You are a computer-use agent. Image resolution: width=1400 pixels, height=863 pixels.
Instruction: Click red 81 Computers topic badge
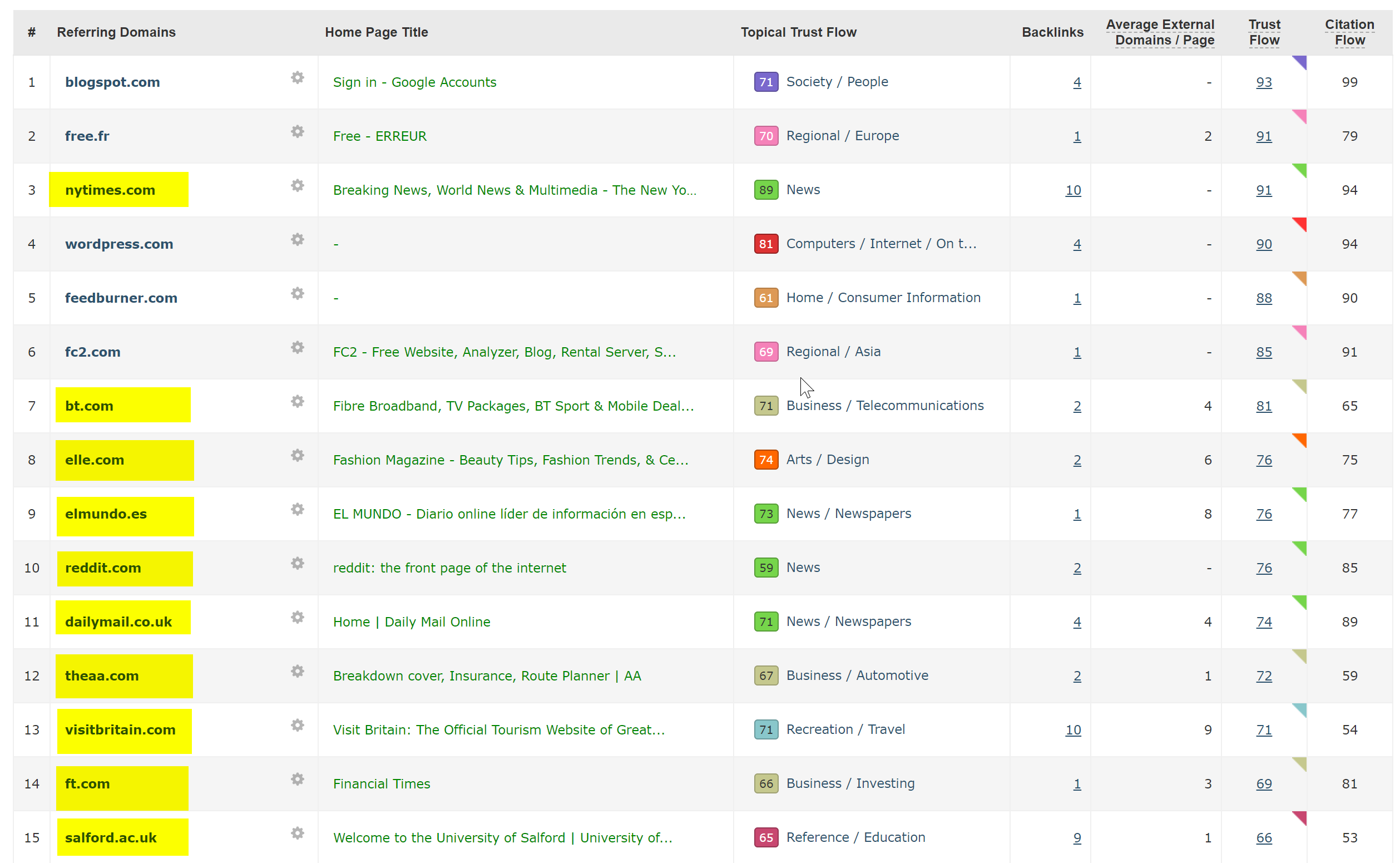coord(766,244)
